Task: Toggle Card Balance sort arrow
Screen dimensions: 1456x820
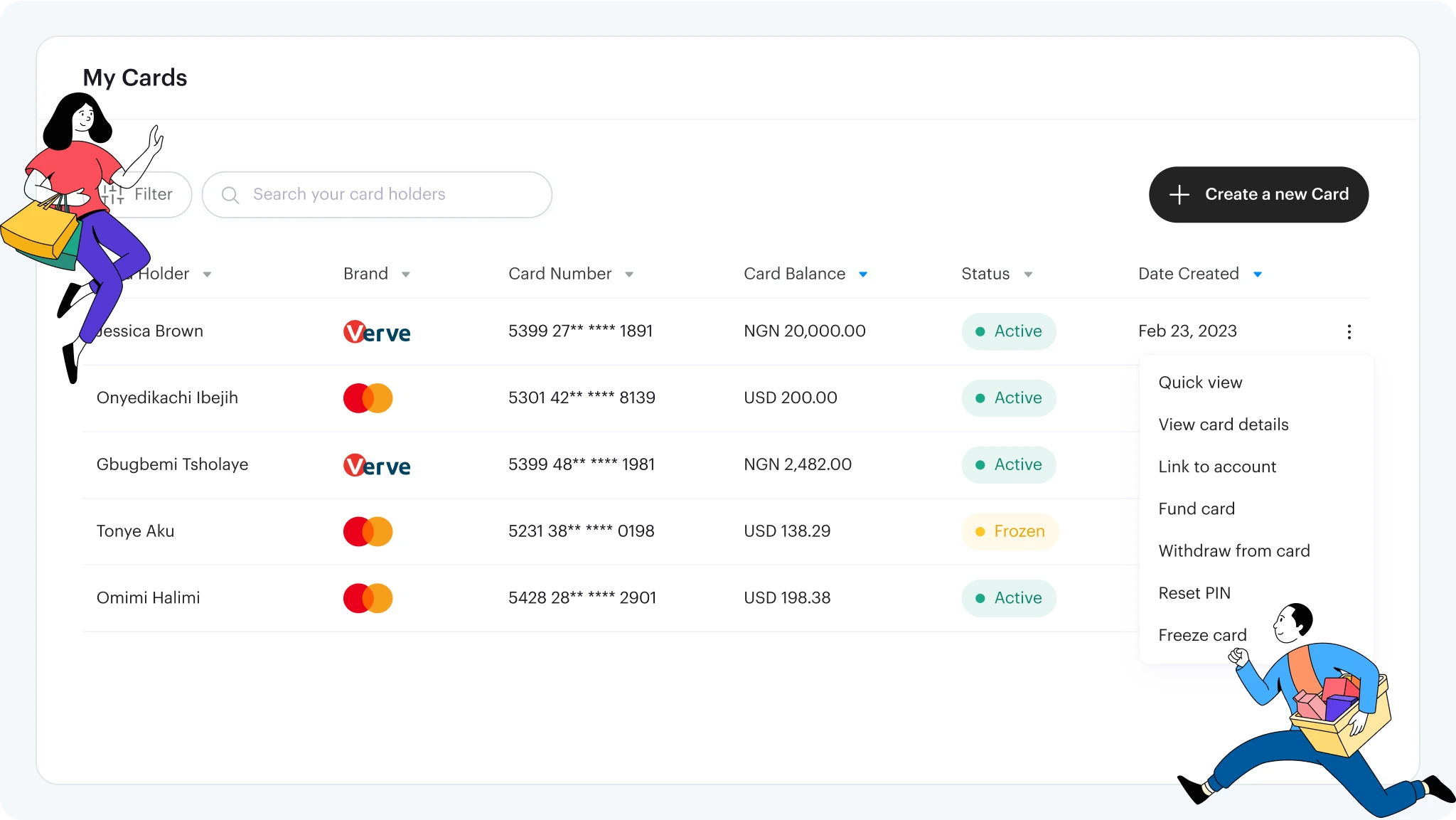Action: point(863,275)
